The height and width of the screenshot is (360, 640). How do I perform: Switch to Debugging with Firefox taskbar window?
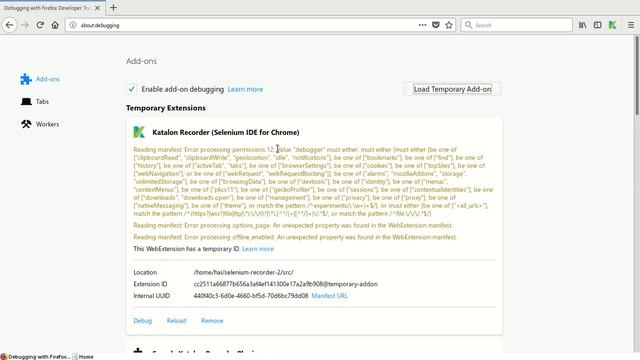point(36,356)
